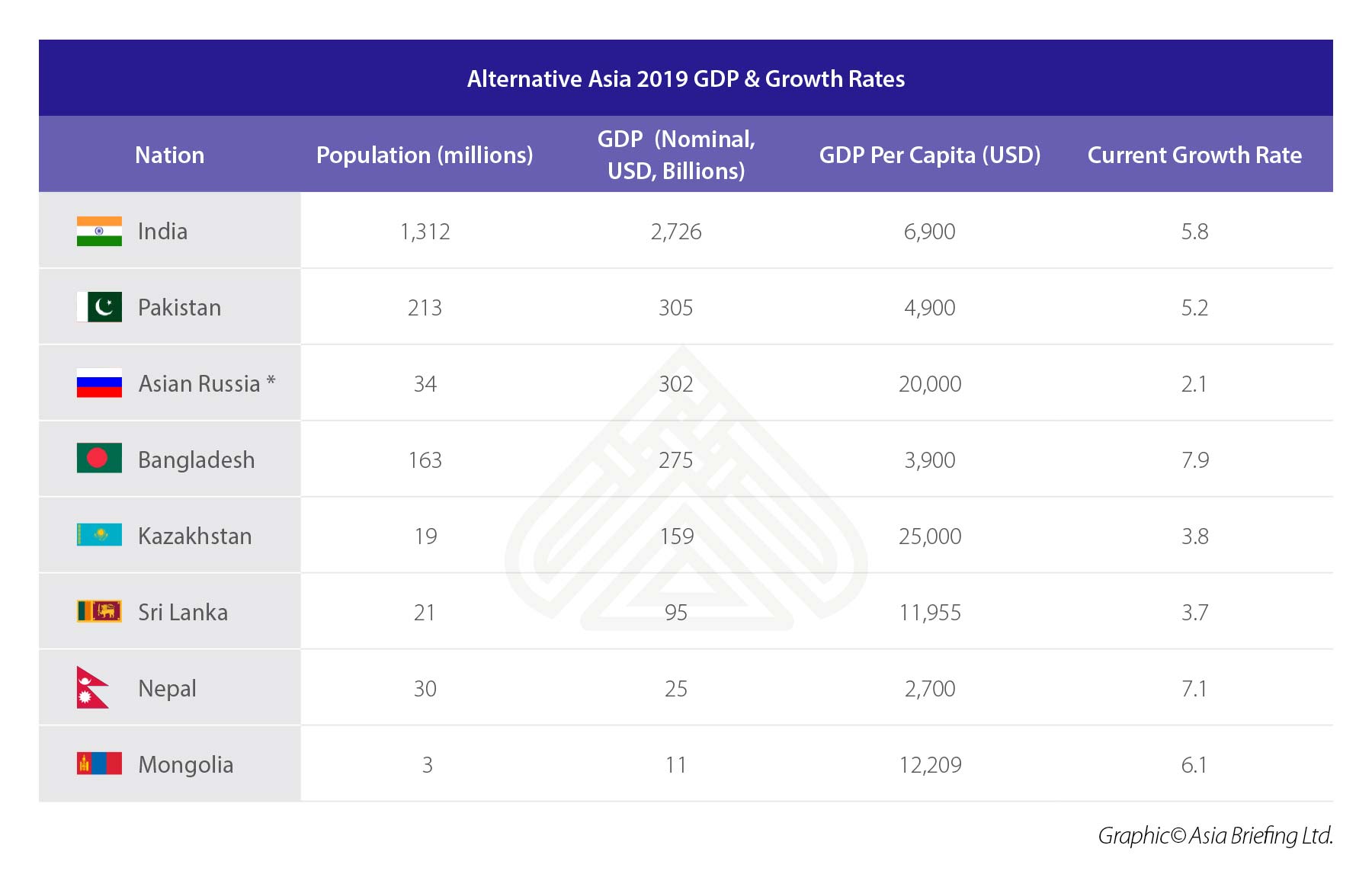Click the Mongolia flag icon
The width and height of the screenshot is (1372, 887).
(x=99, y=764)
